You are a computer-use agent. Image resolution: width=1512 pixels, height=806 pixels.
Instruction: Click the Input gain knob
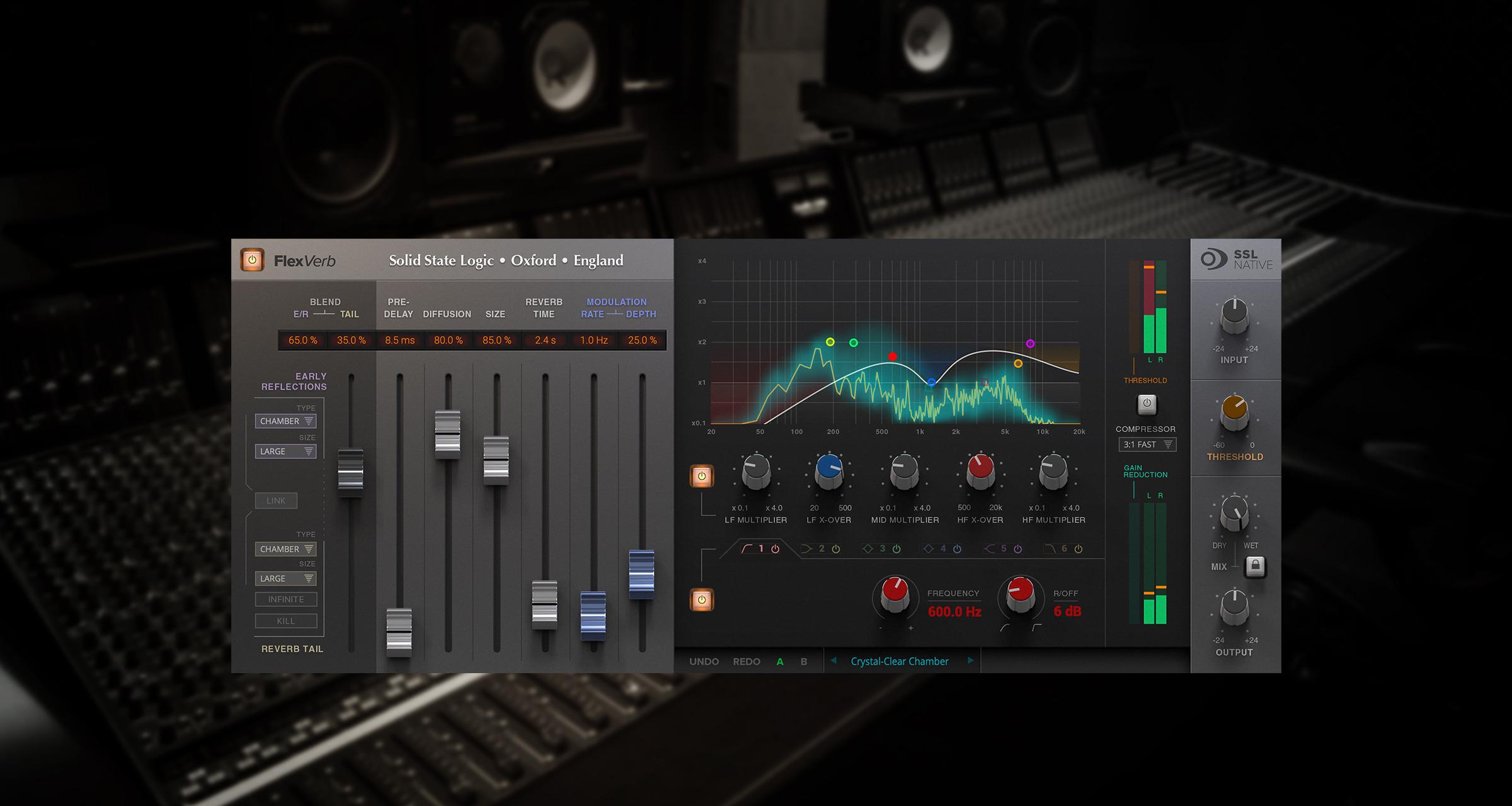pyautogui.click(x=1234, y=316)
